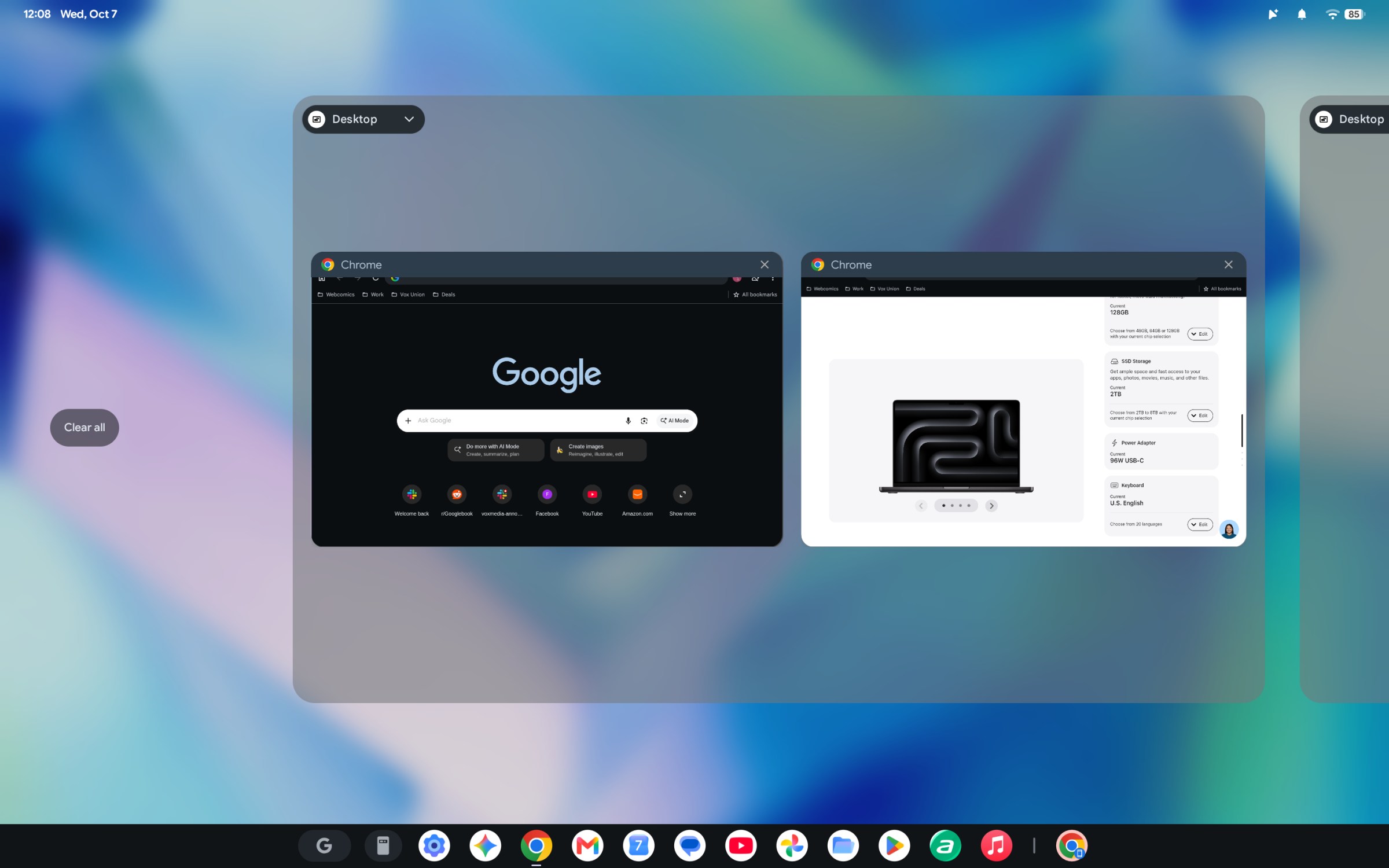Open Deals bookmark folder in Google window
The image size is (1389, 868).
click(x=444, y=295)
